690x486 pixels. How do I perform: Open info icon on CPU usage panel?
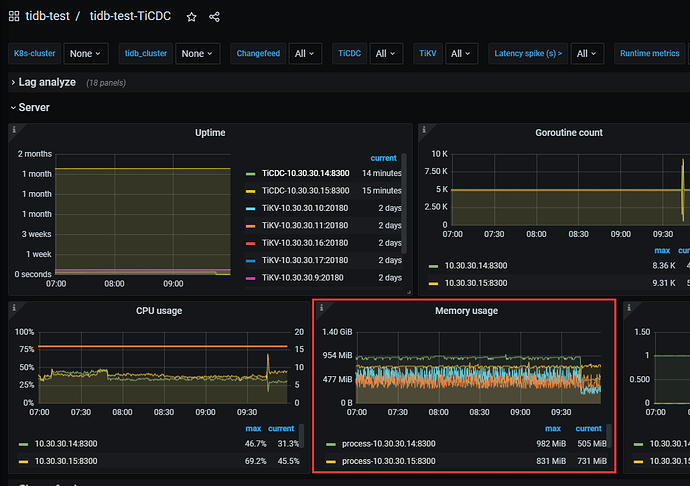(x=14, y=307)
